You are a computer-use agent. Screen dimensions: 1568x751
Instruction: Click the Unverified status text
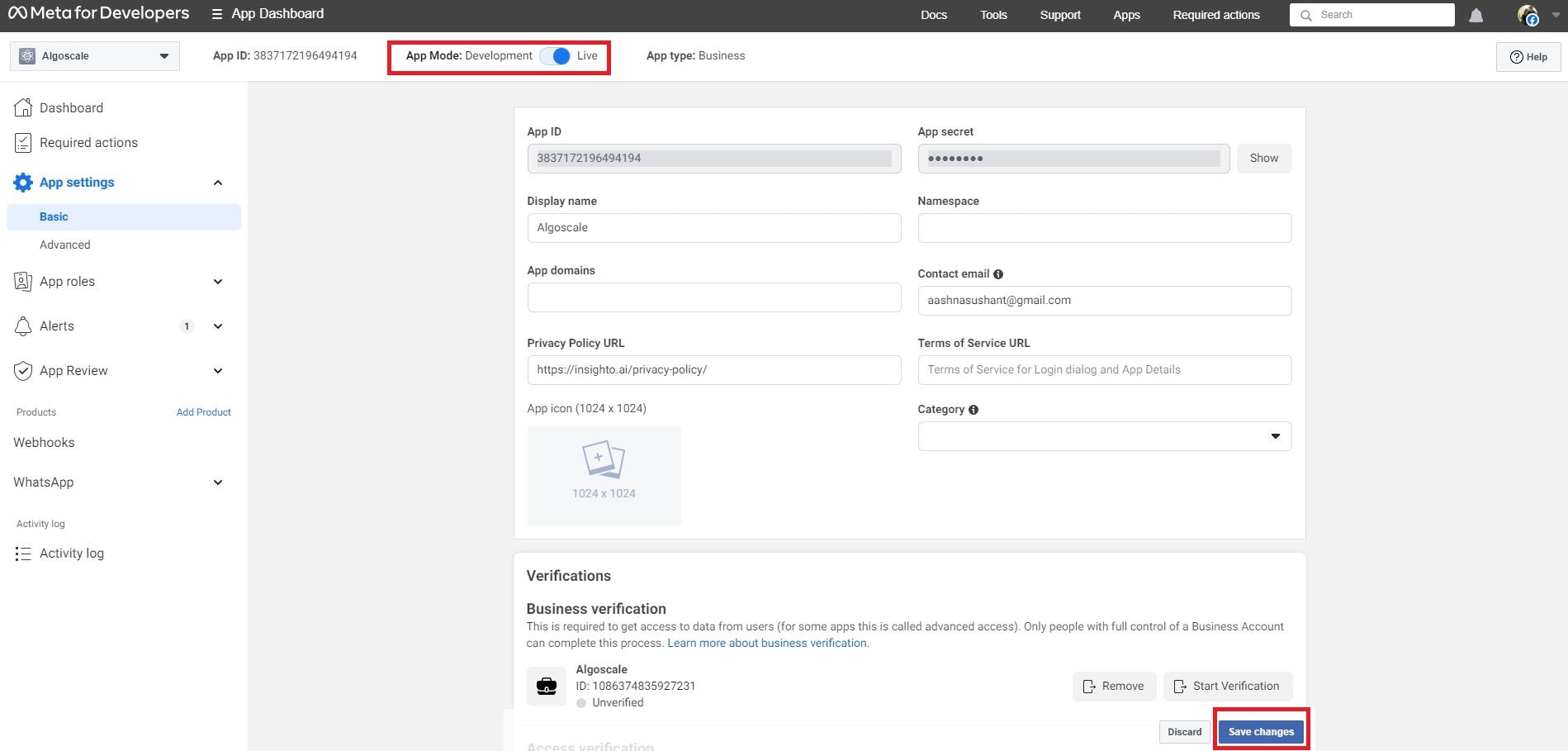(618, 702)
